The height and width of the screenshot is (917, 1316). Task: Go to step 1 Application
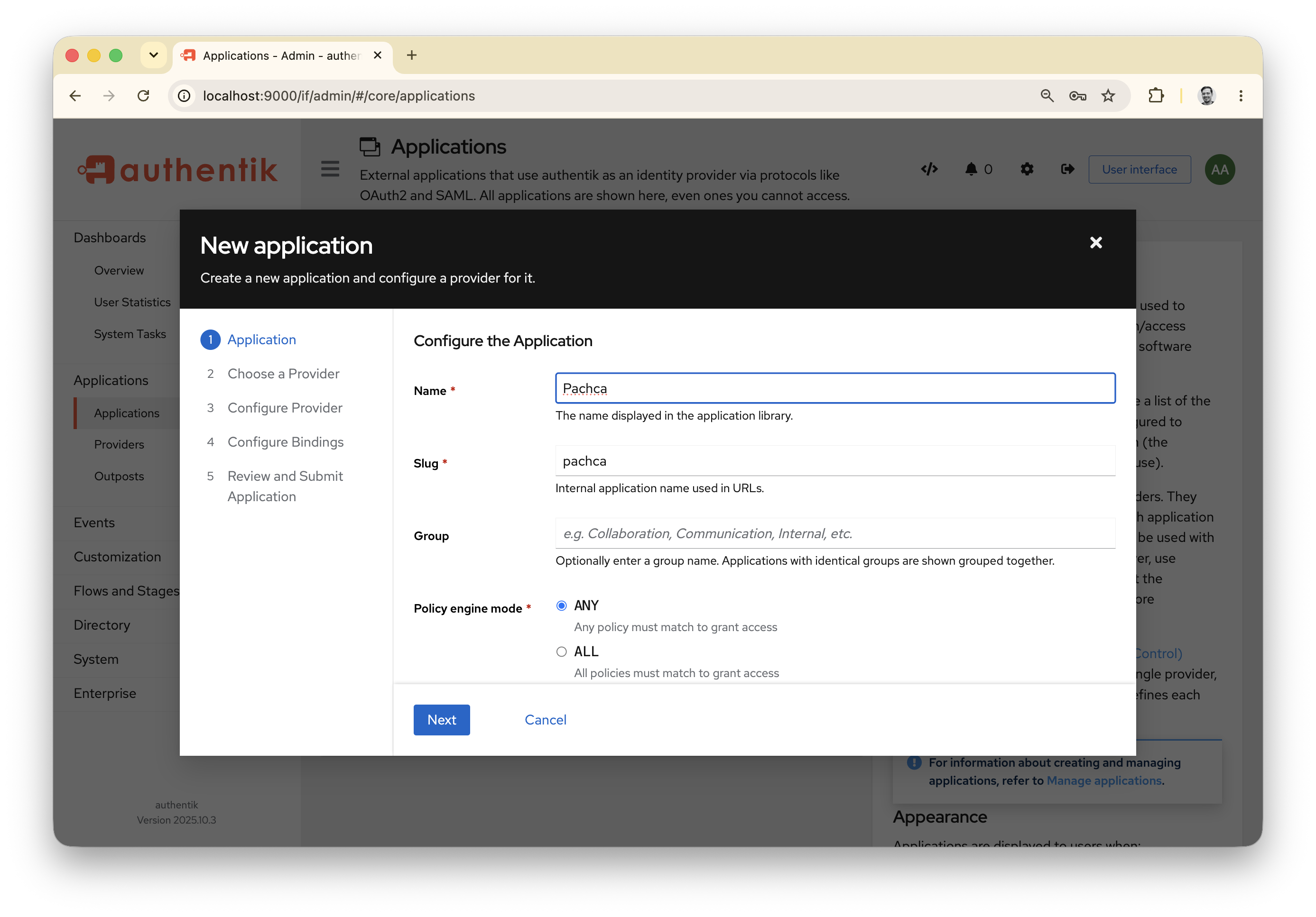tap(248, 339)
